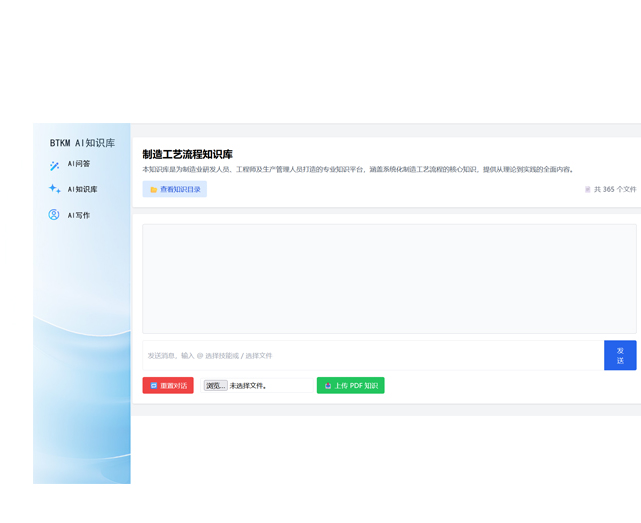Screen dimensions: 641x523
Task: Click the 浏览... file browse button
Action: (215, 385)
